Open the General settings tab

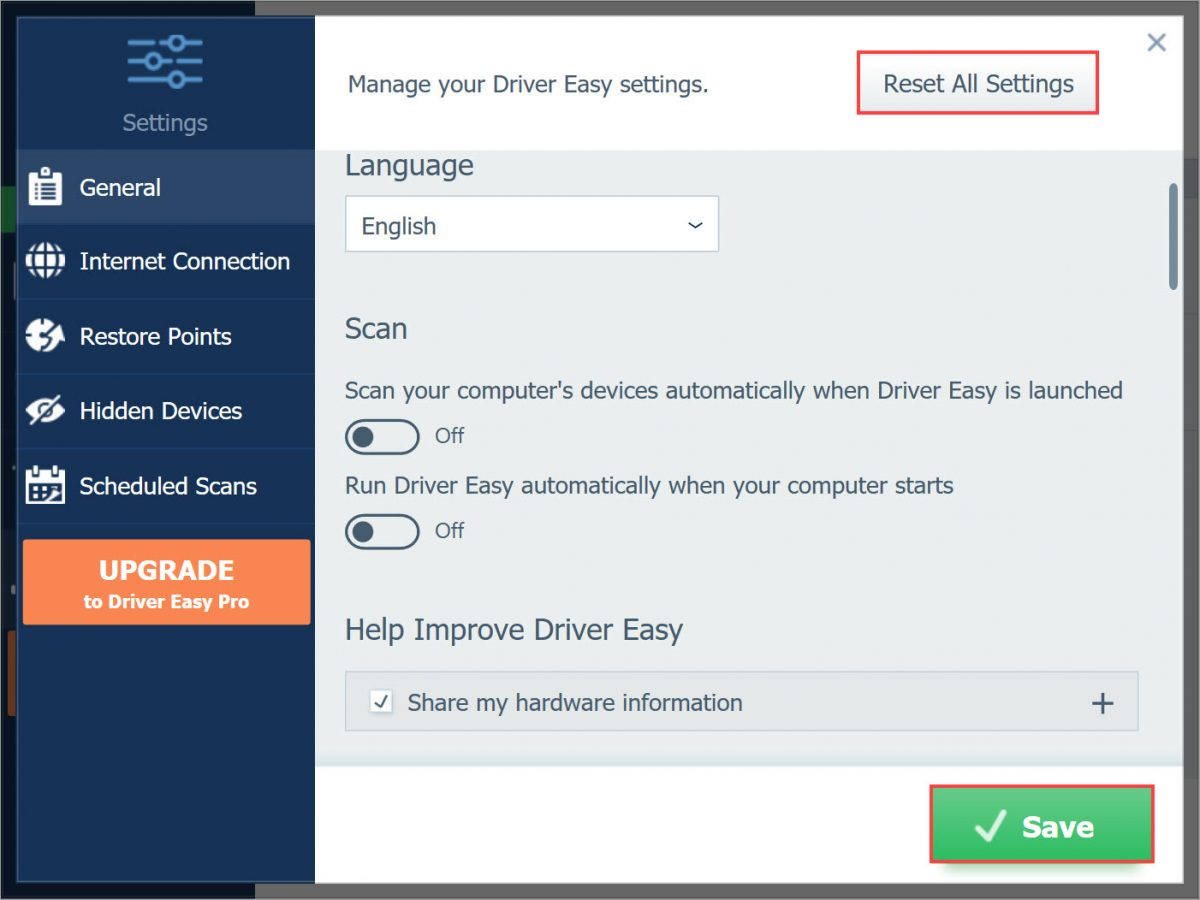point(166,187)
